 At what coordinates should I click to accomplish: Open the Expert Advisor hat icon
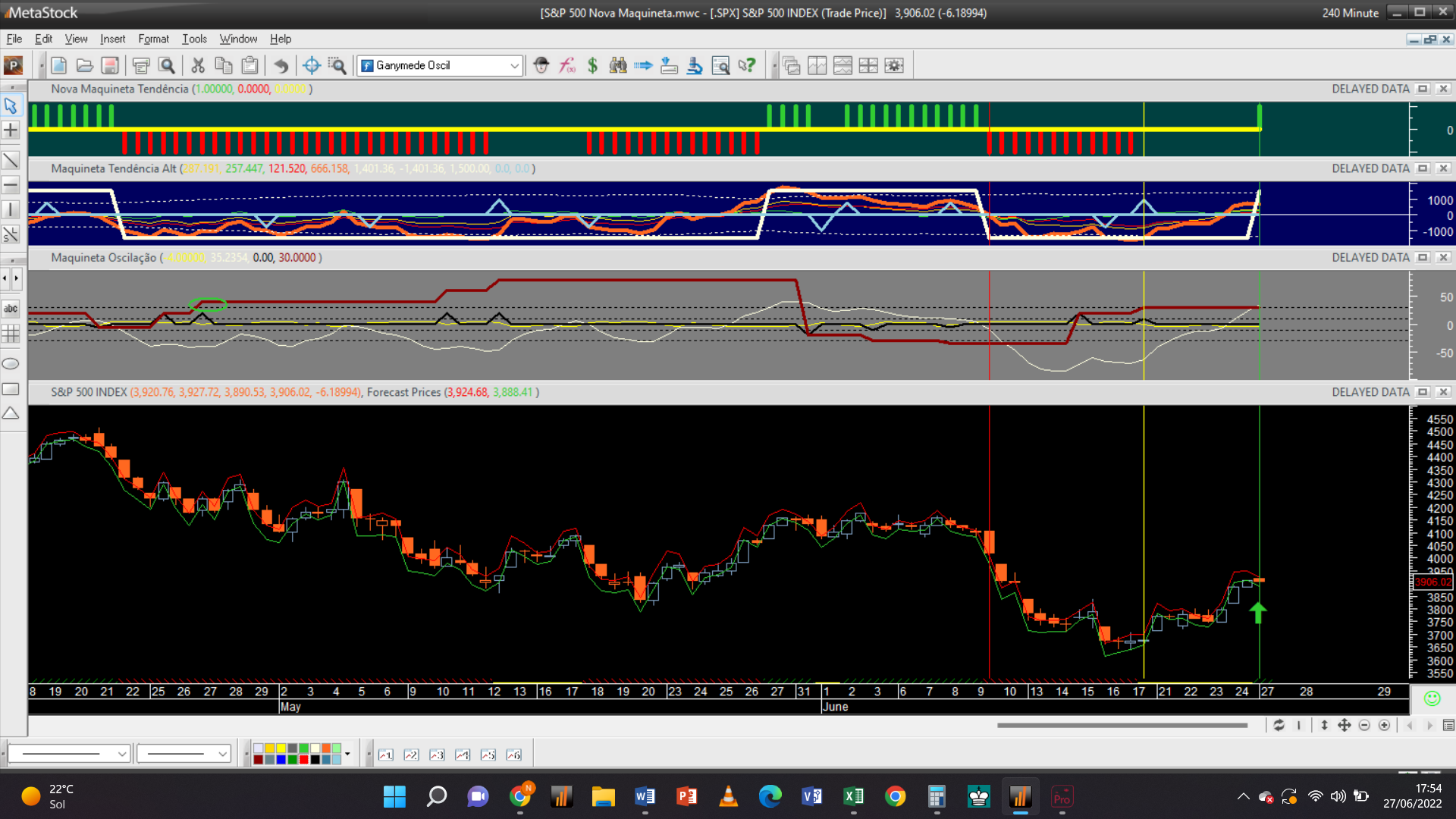click(541, 66)
